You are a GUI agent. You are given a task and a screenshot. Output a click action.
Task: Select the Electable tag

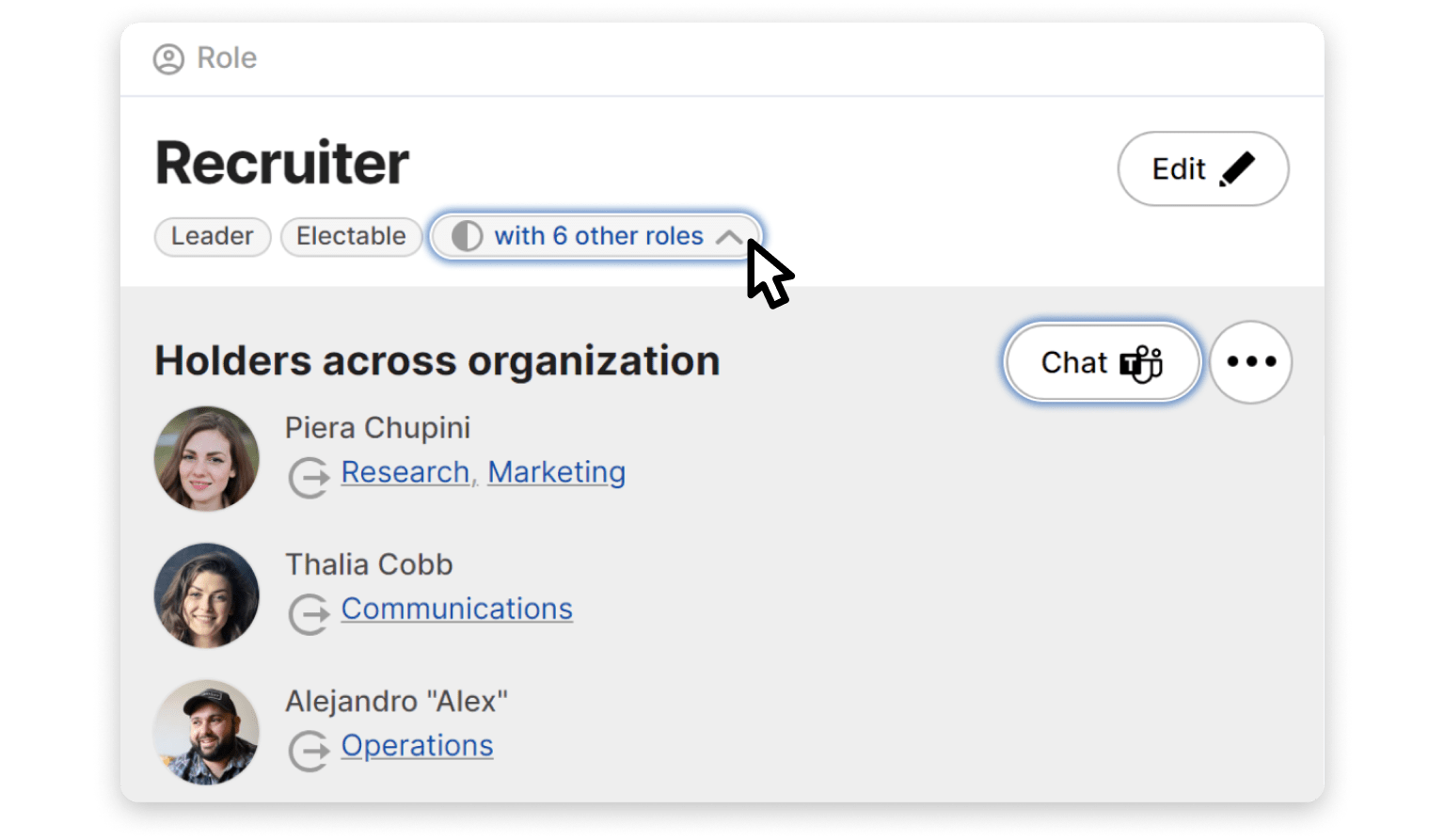[x=351, y=236]
